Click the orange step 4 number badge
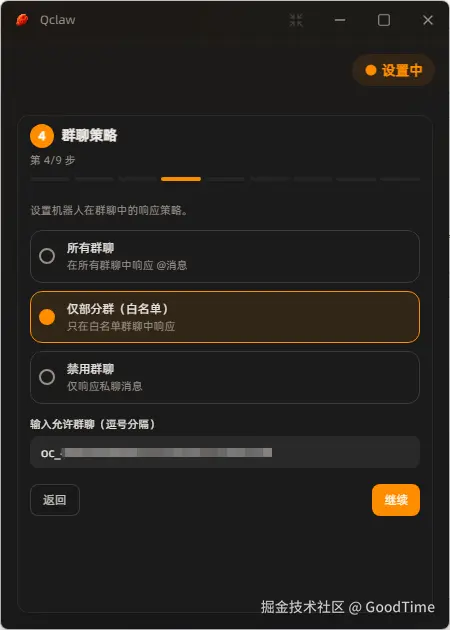Viewport: 450px width, 630px height. coord(42,136)
